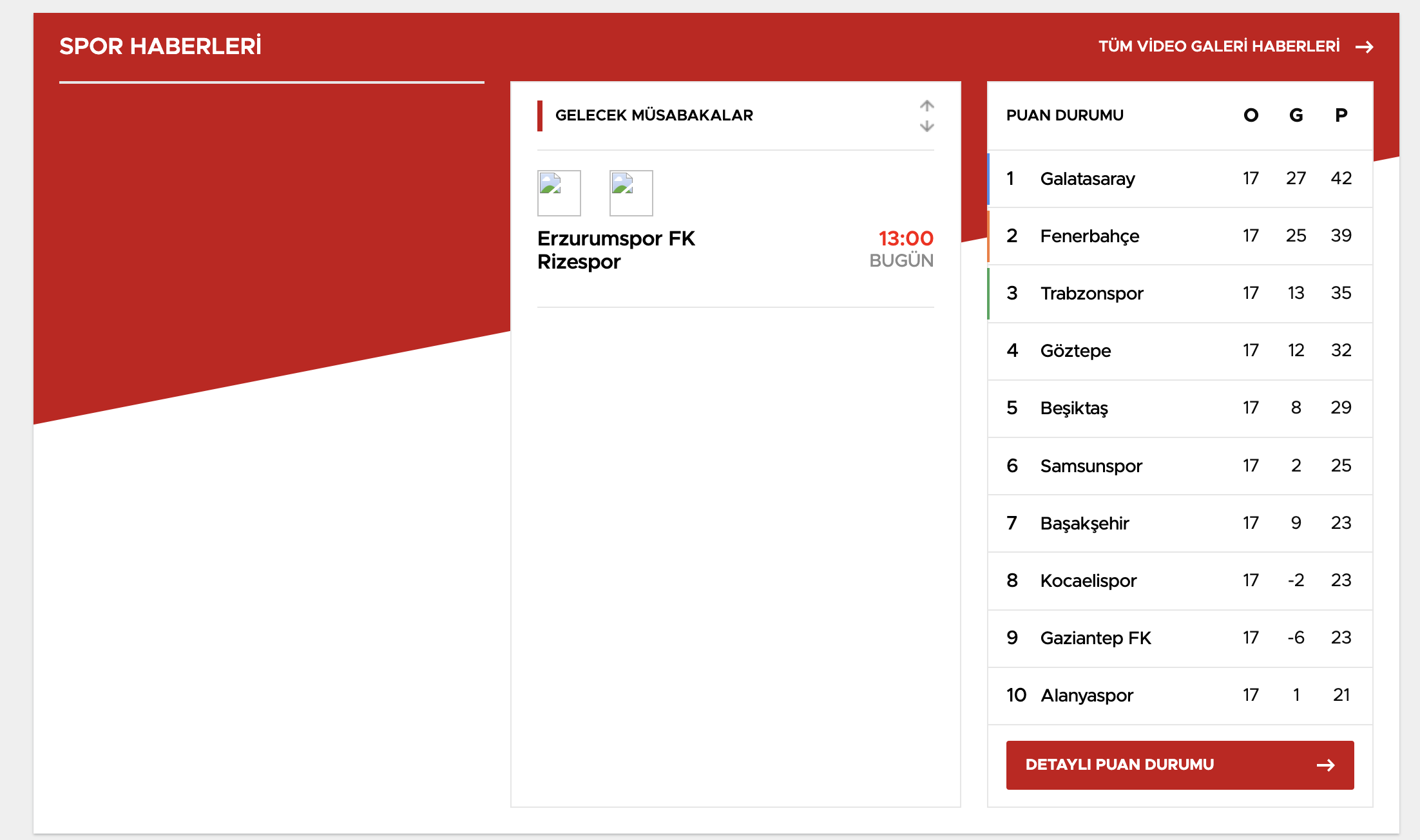Viewport: 1420px width, 840px height.
Task: Select Galatasaray in the standings
Action: click(x=1088, y=178)
